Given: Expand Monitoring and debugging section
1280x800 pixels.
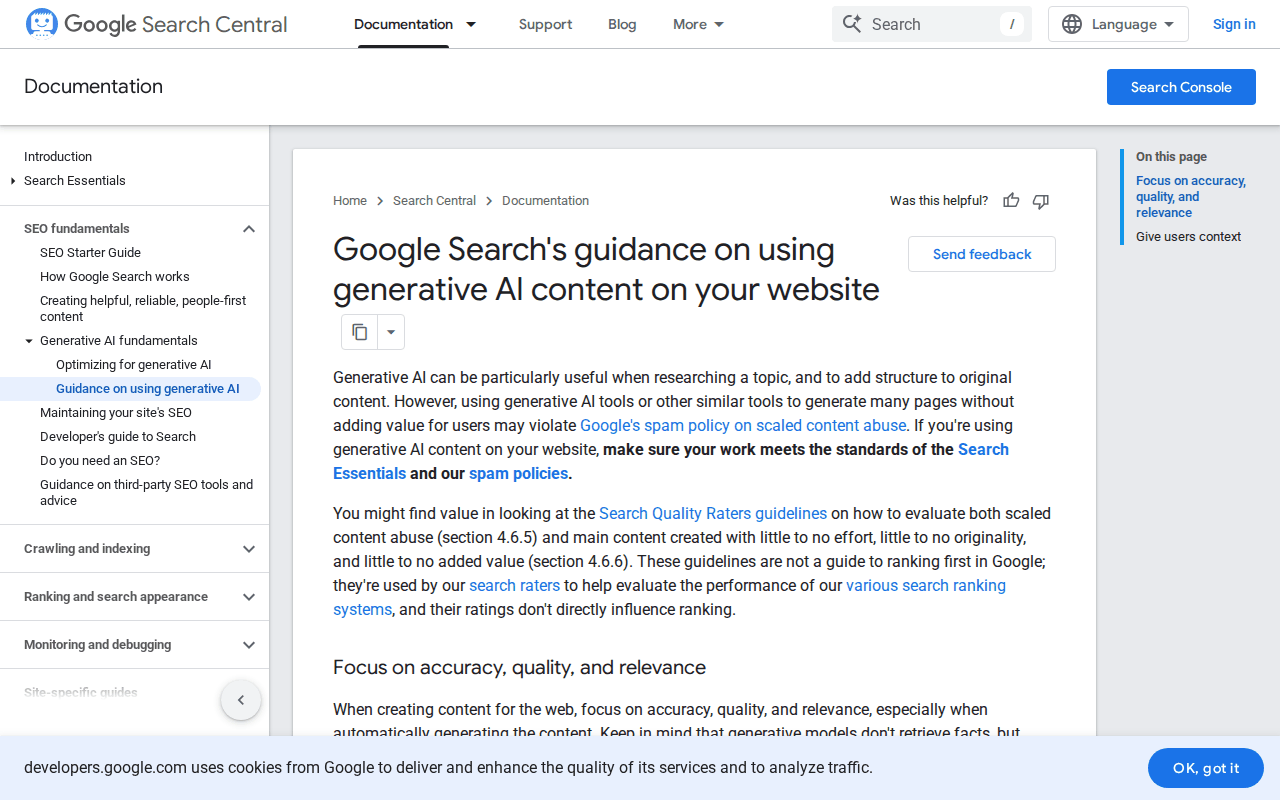Looking at the screenshot, I should (x=249, y=645).
